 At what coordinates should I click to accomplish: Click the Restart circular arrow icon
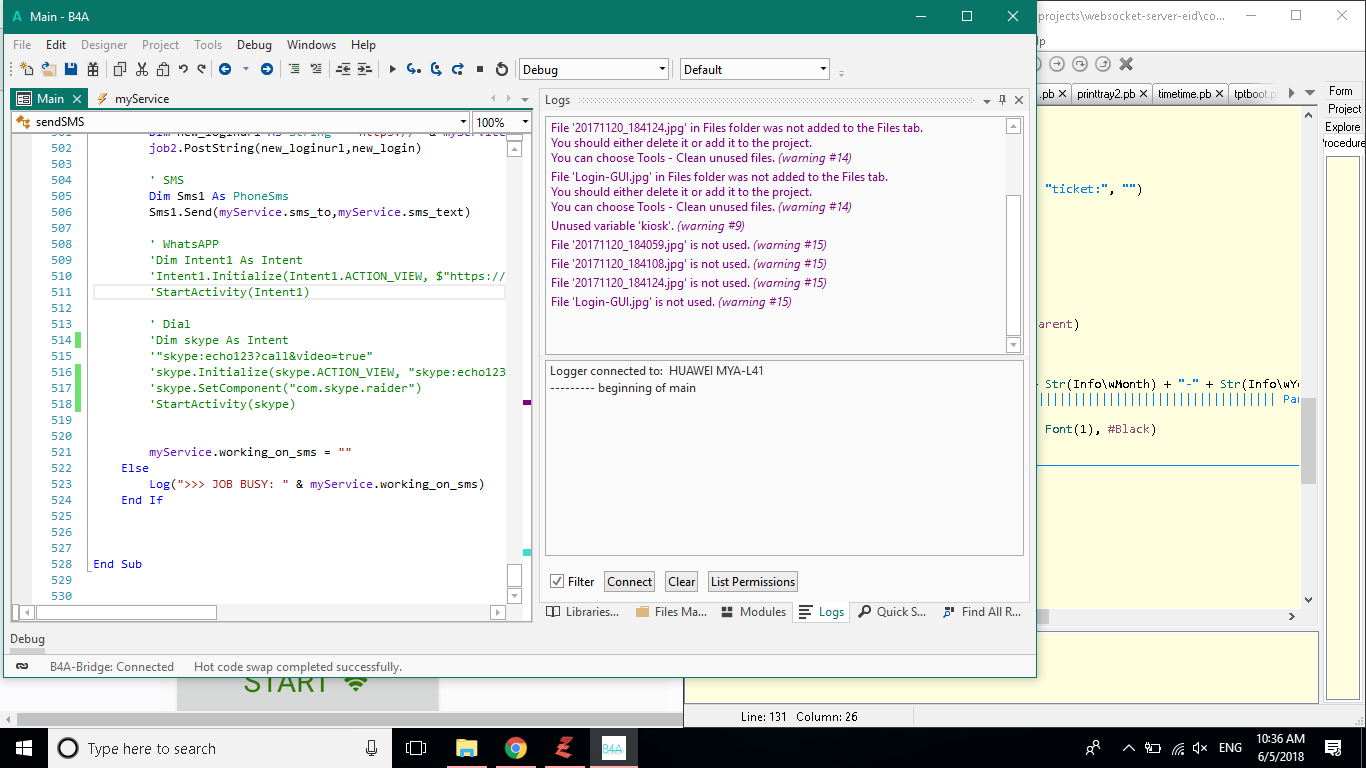pyautogui.click(x=502, y=69)
